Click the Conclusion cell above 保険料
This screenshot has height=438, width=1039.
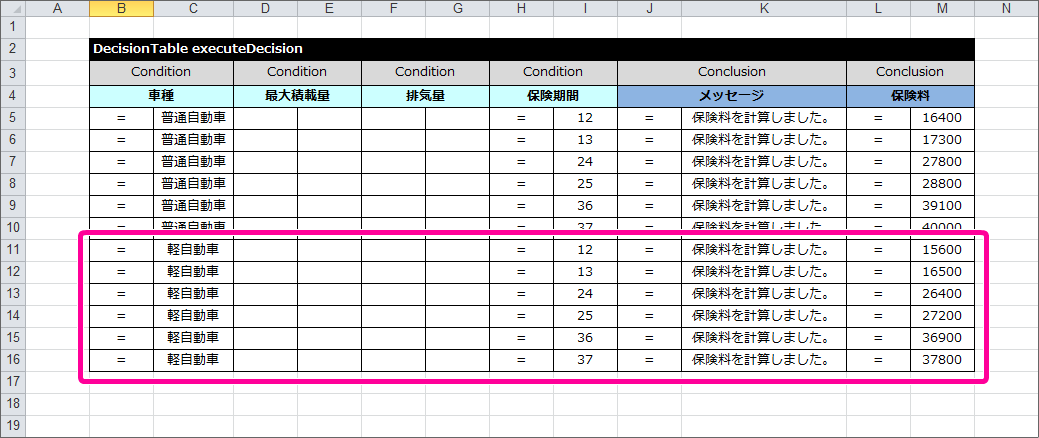pos(910,72)
